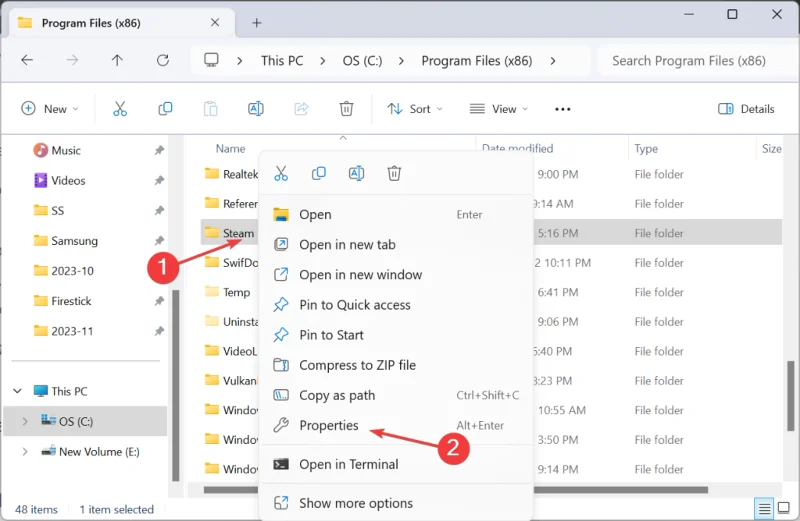
Task: Choose Open in new window
Action: [x=395, y=275]
